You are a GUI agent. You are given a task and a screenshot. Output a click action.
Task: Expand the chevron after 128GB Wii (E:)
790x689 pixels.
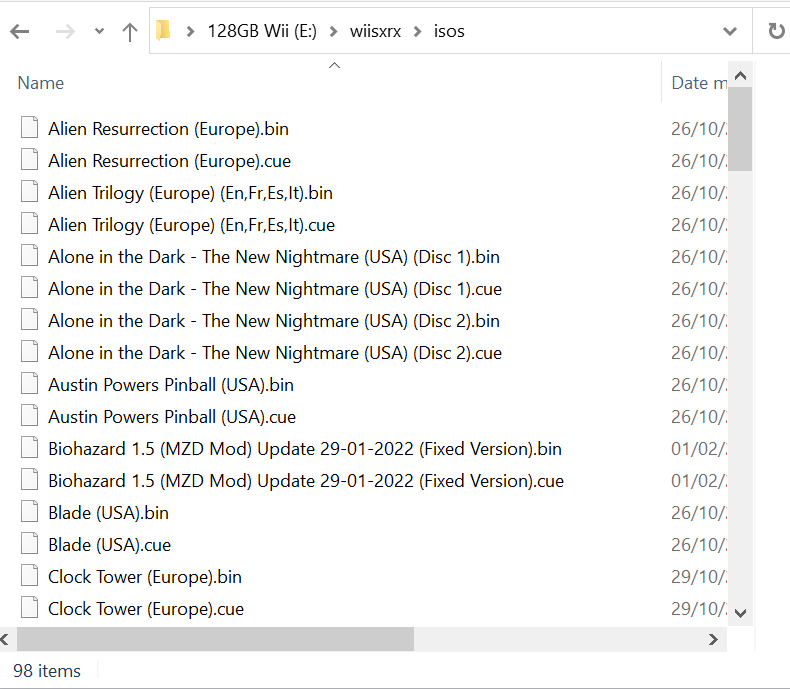pos(333,32)
